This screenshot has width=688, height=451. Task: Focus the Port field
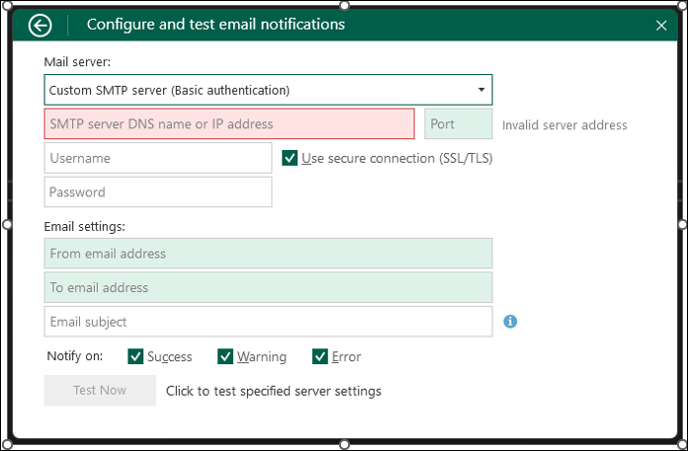(458, 124)
